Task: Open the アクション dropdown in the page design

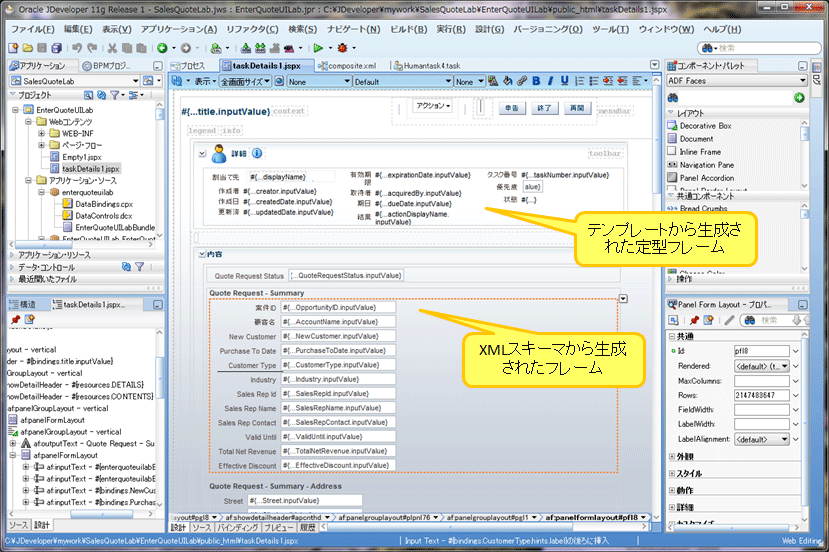Action: coord(432,106)
